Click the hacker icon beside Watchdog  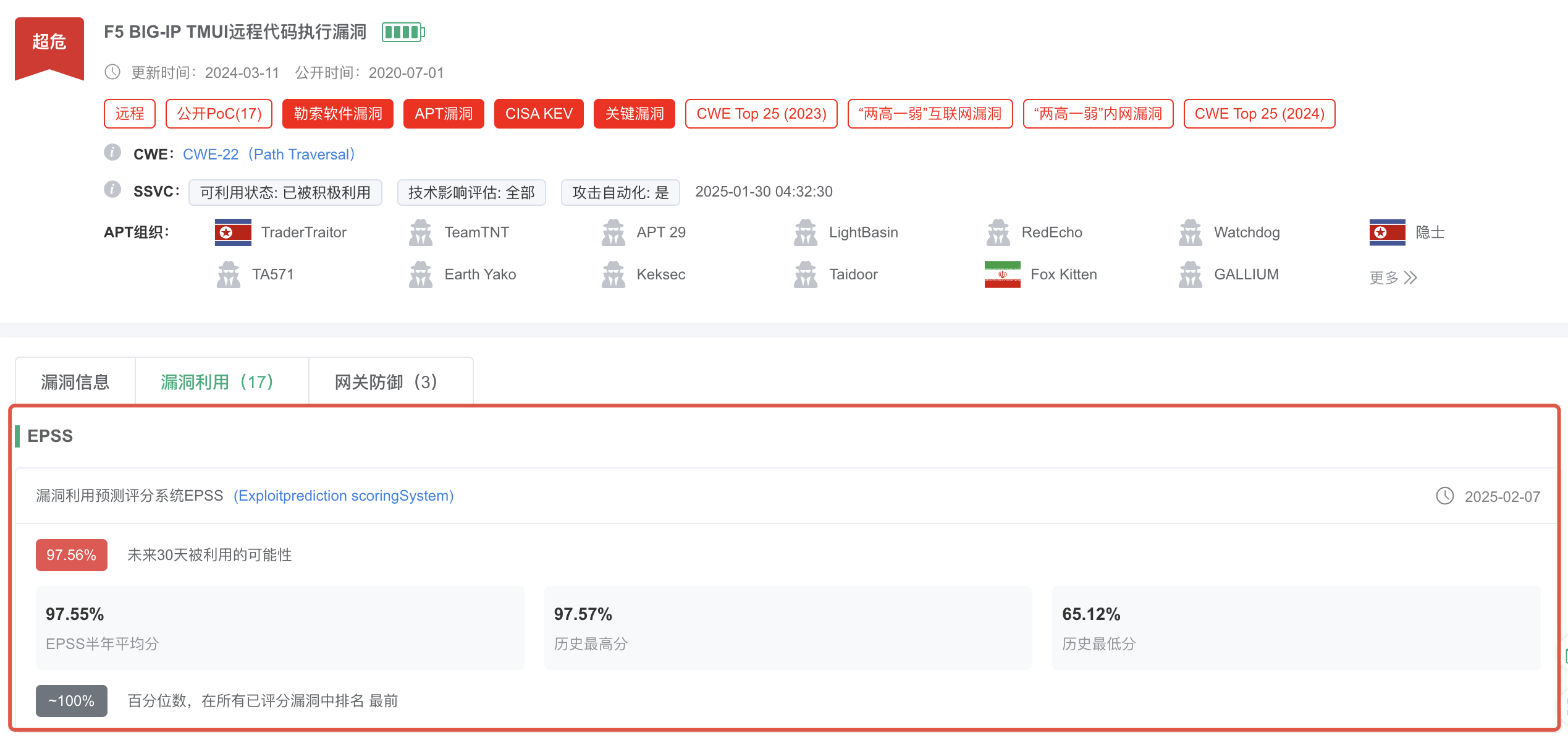[1191, 232]
